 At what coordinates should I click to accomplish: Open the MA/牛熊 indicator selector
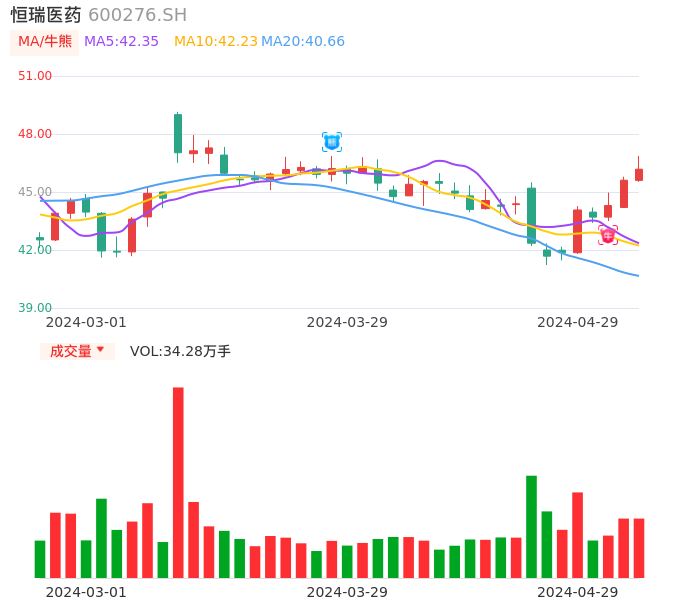tap(45, 42)
